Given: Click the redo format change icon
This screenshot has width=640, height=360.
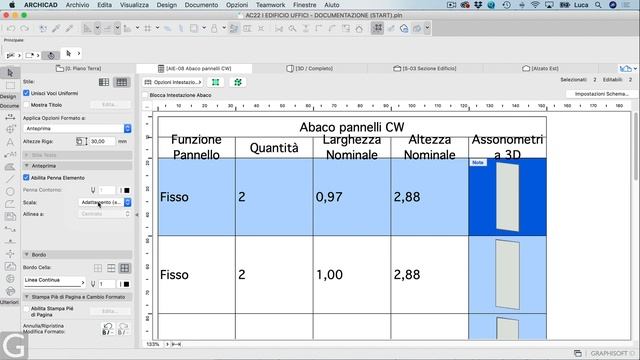Looking at the screenshot, I should [x=123, y=329].
